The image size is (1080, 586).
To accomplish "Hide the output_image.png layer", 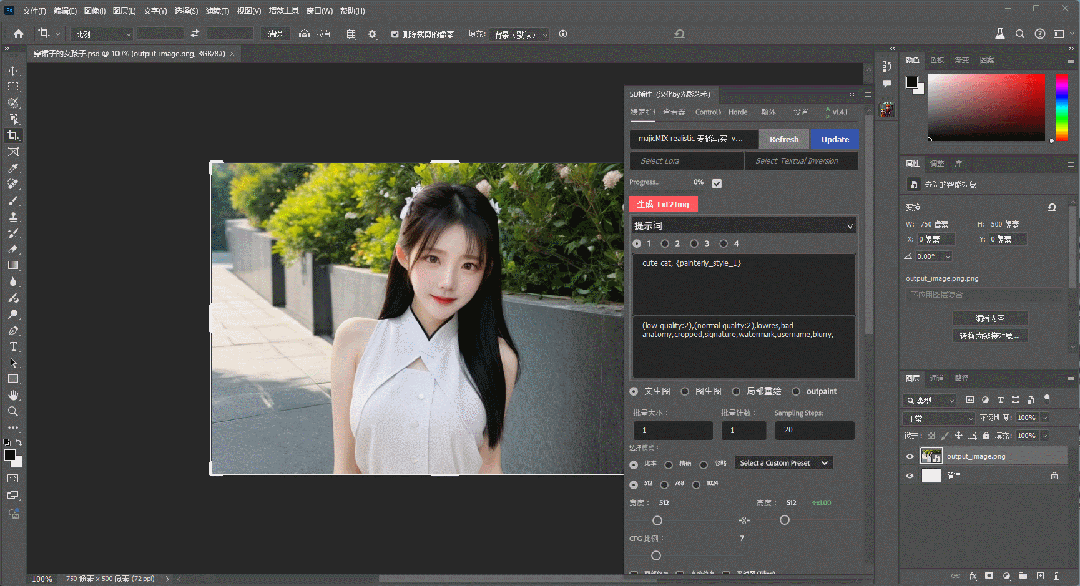I will [x=910, y=456].
